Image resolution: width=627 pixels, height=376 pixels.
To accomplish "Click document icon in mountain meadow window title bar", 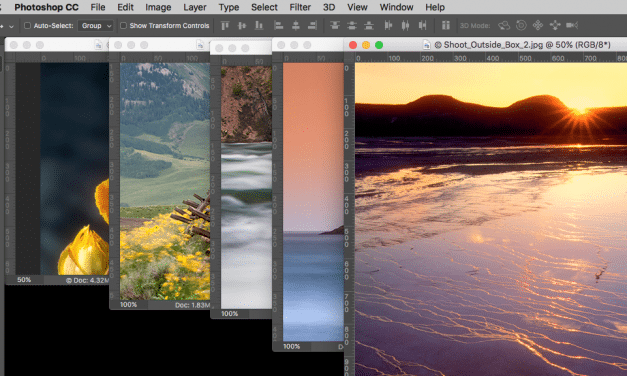I will (x=200, y=45).
